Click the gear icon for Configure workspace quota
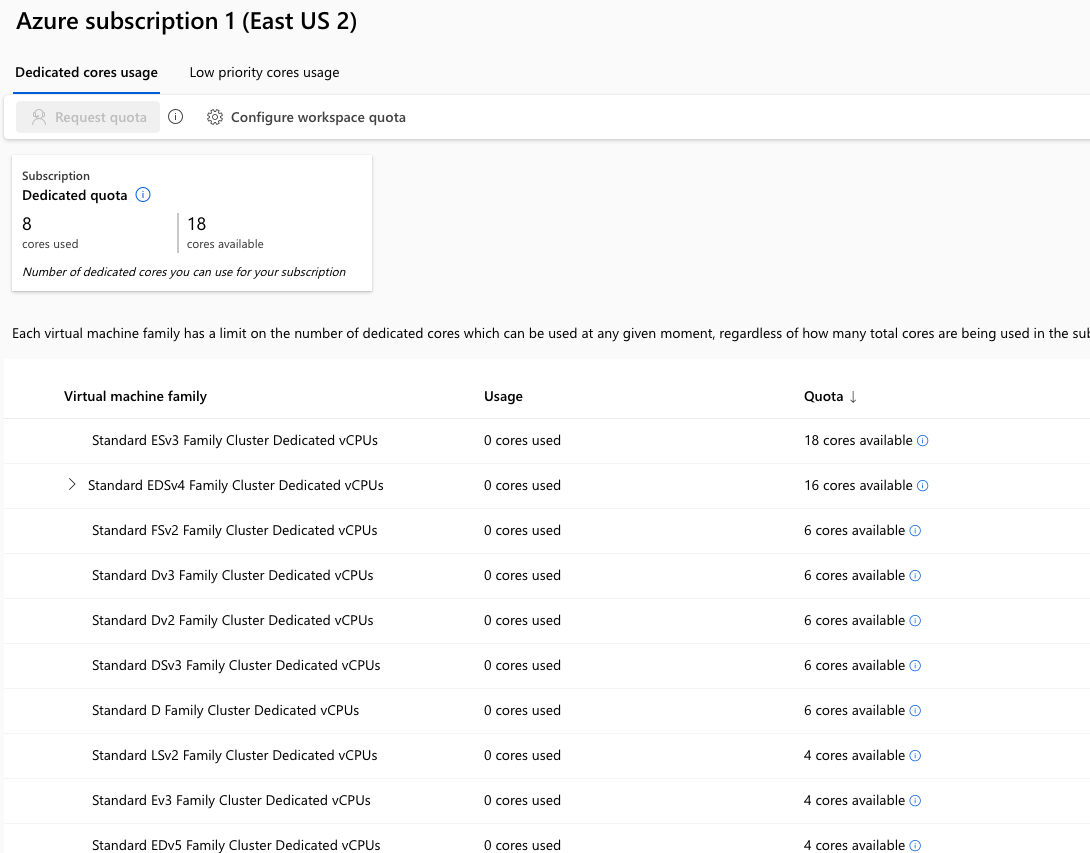Screen dimensions: 1090x853 (215, 117)
